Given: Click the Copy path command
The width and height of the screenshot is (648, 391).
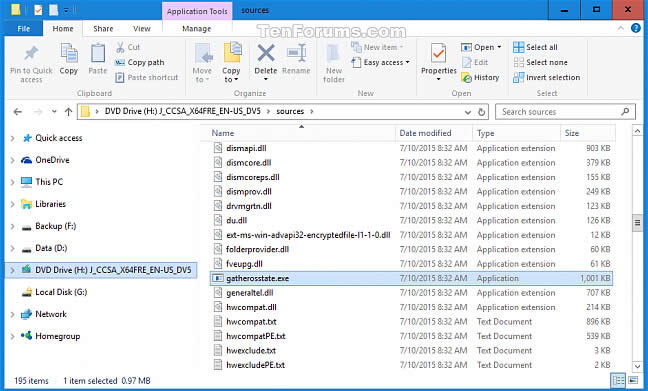Looking at the screenshot, I should (140, 62).
